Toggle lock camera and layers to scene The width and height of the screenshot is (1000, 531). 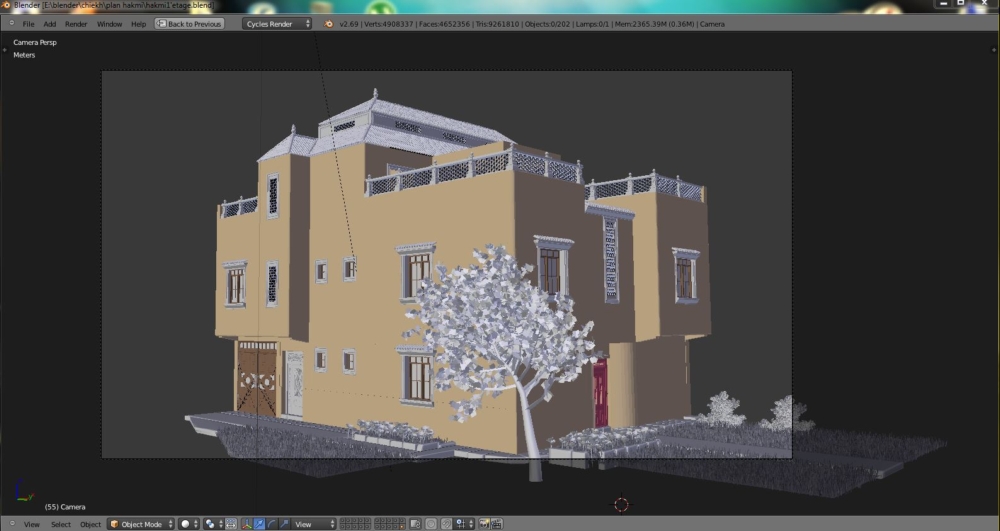[x=415, y=524]
